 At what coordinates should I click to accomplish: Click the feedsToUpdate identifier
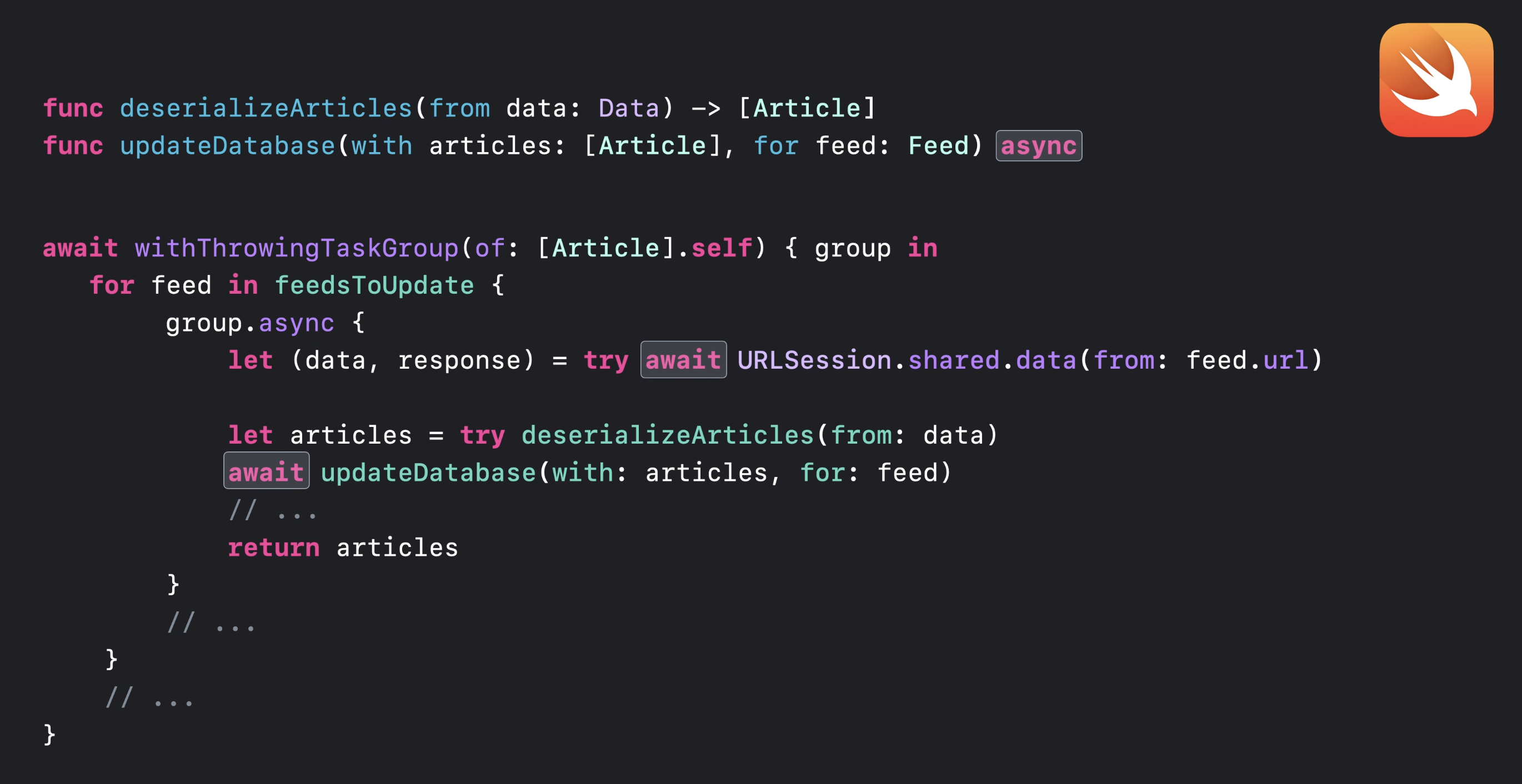point(374,286)
